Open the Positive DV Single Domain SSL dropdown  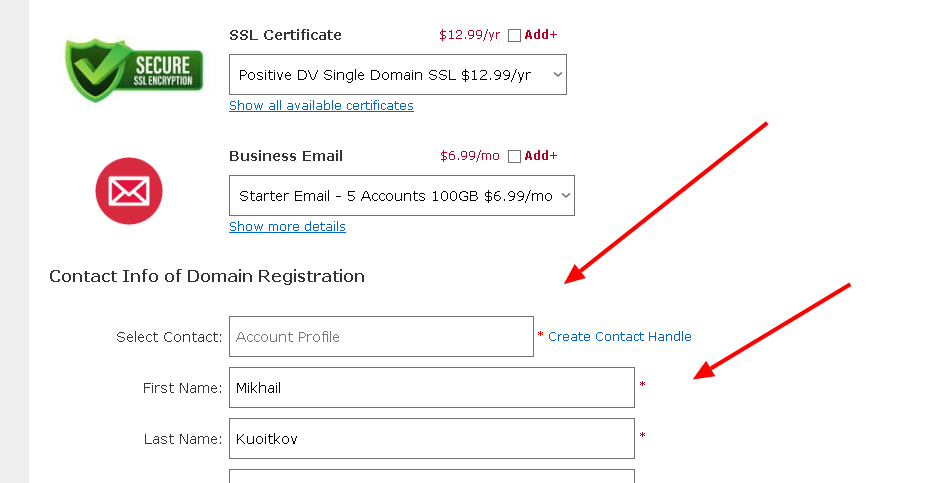[x=397, y=75]
